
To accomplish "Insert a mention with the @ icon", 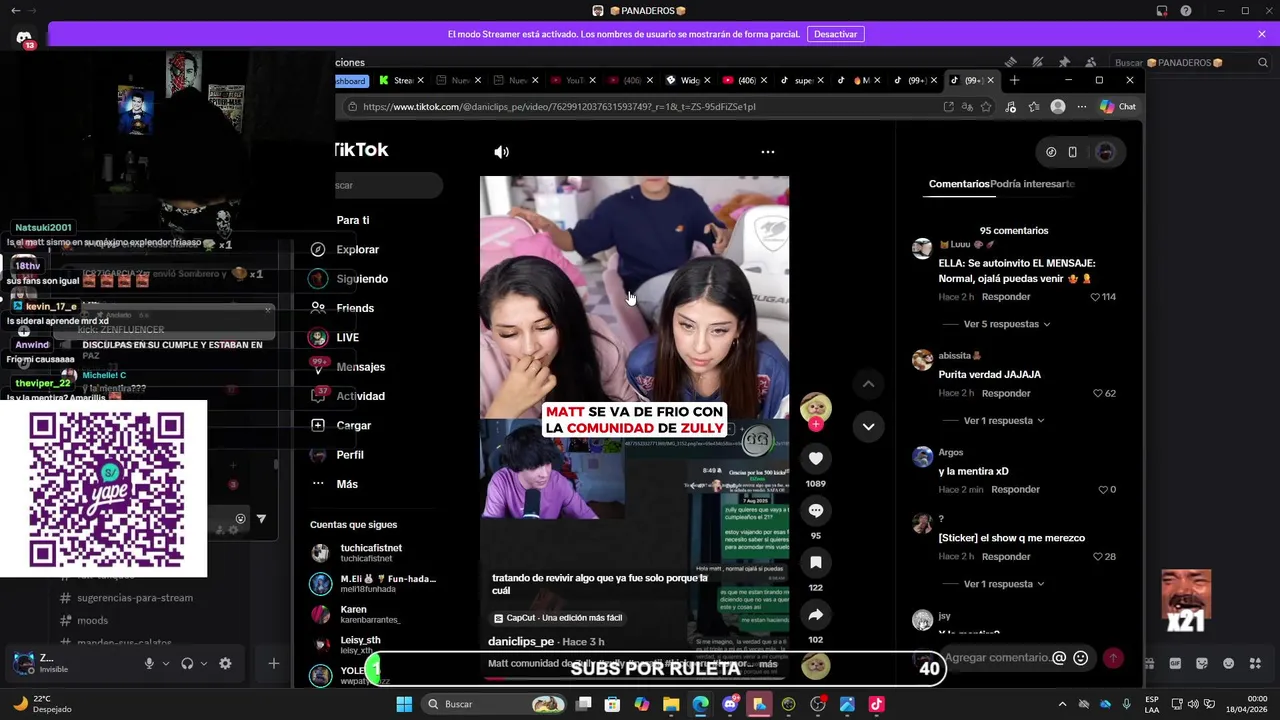I will 1059,658.
